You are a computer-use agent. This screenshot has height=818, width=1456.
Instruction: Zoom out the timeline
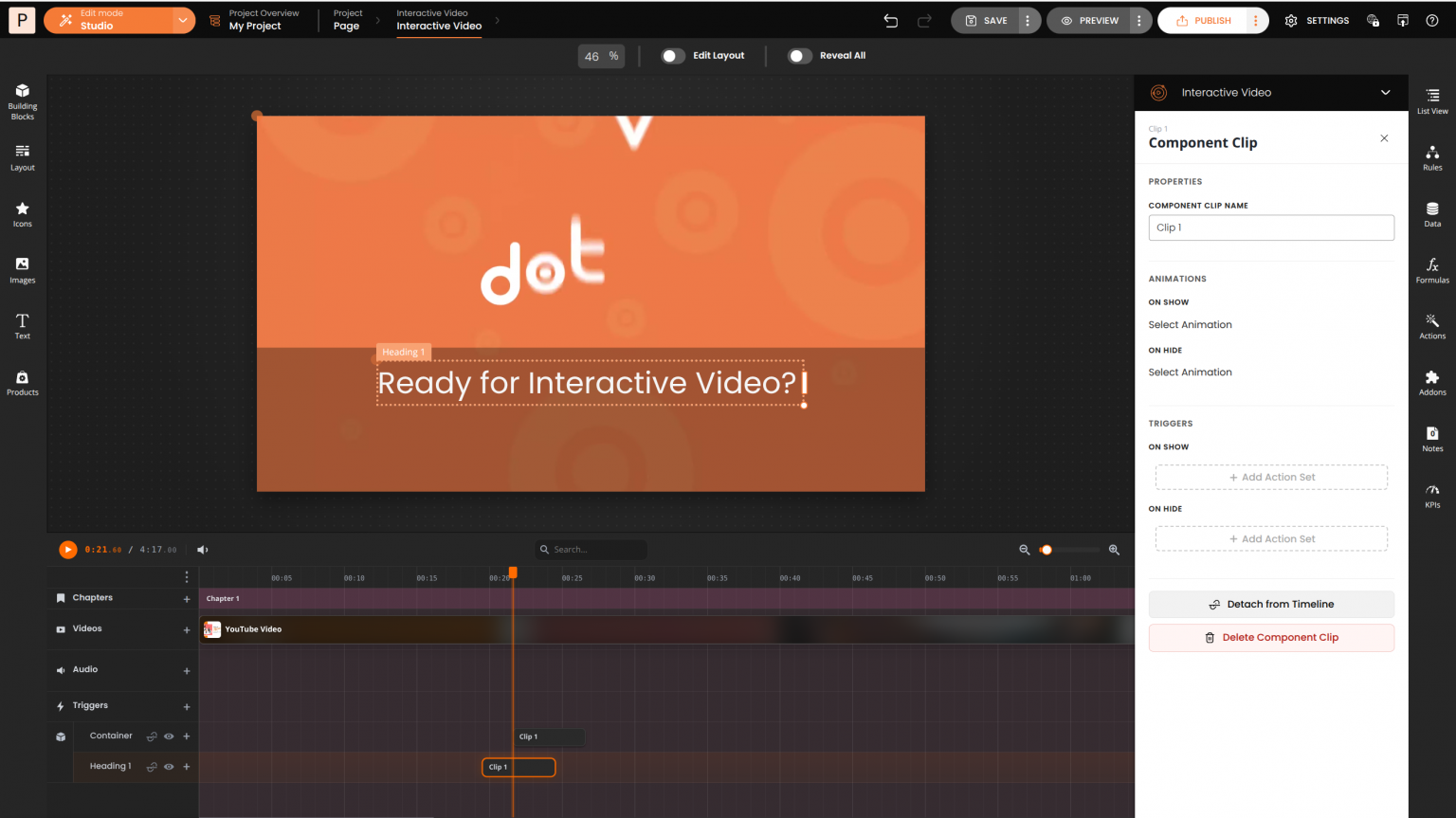point(1024,550)
